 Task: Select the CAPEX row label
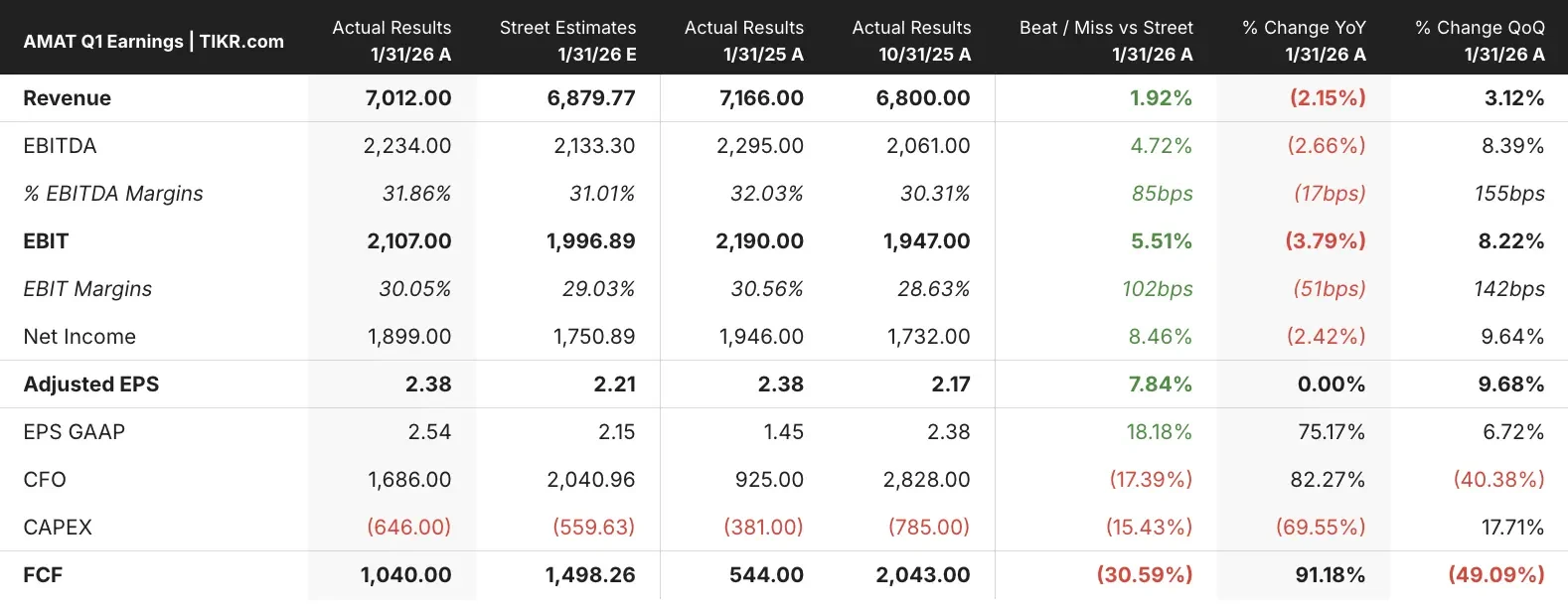(58, 528)
